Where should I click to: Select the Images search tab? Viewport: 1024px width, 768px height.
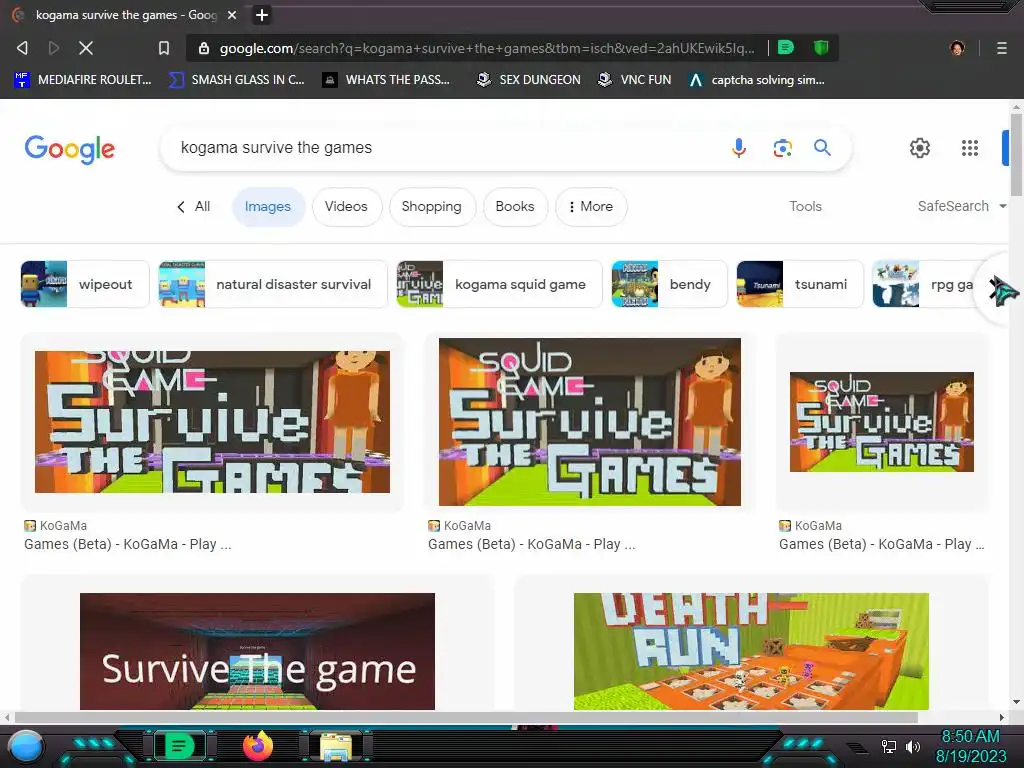coord(268,207)
